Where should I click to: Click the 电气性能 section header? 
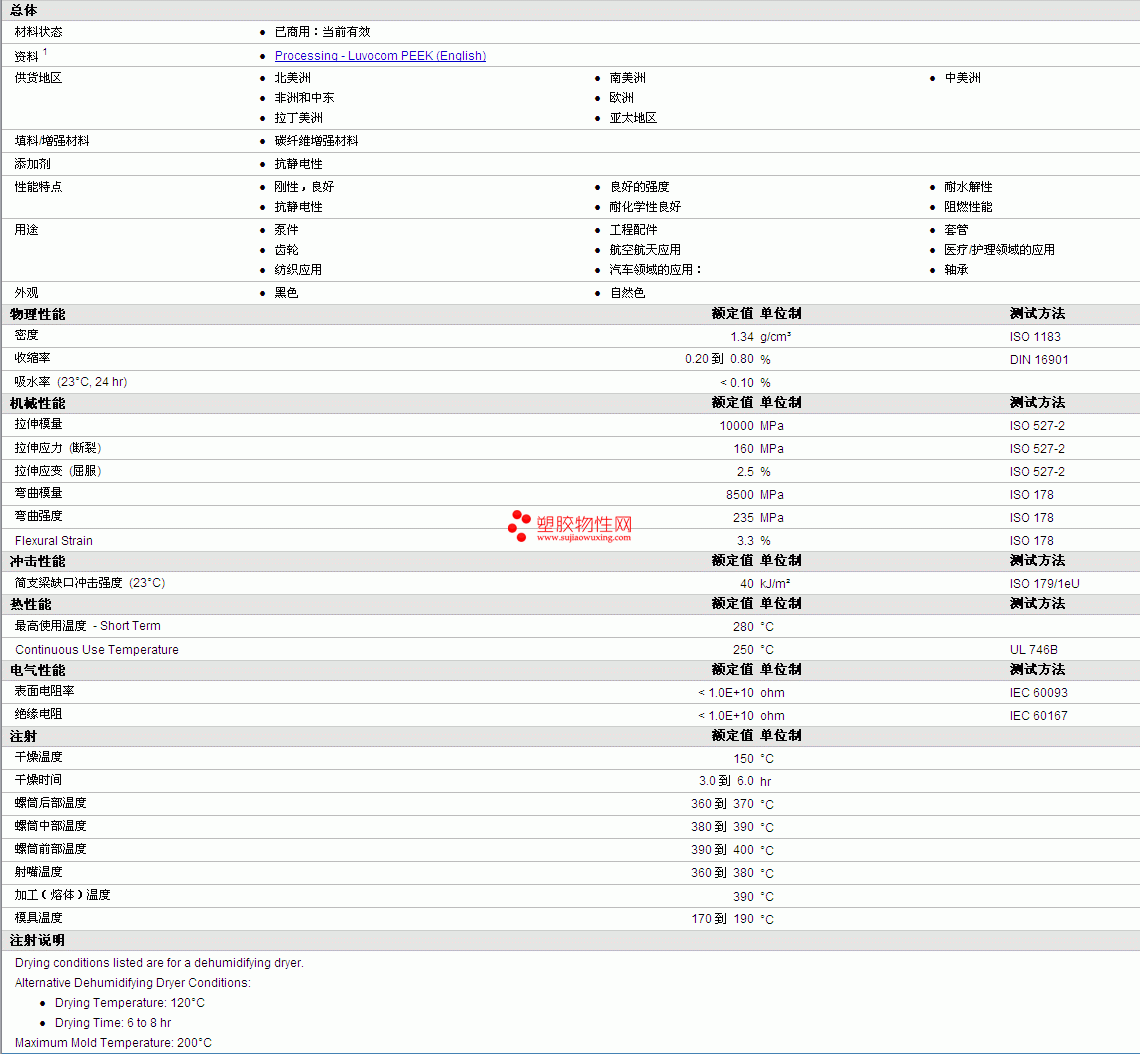[38, 670]
